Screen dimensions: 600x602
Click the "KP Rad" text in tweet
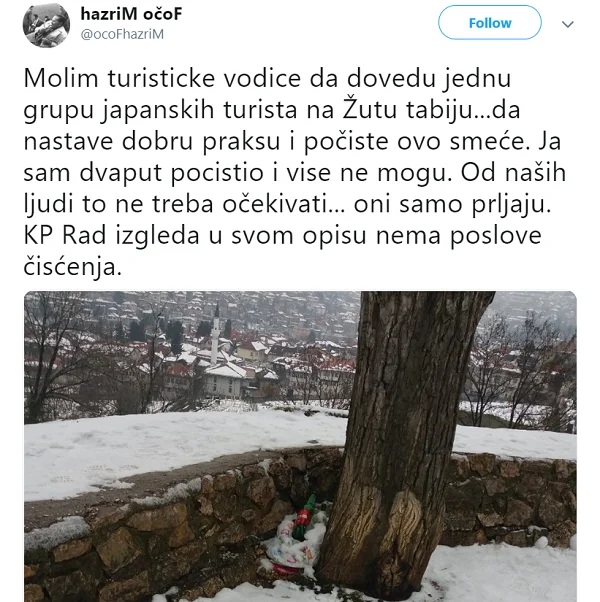pos(64,235)
